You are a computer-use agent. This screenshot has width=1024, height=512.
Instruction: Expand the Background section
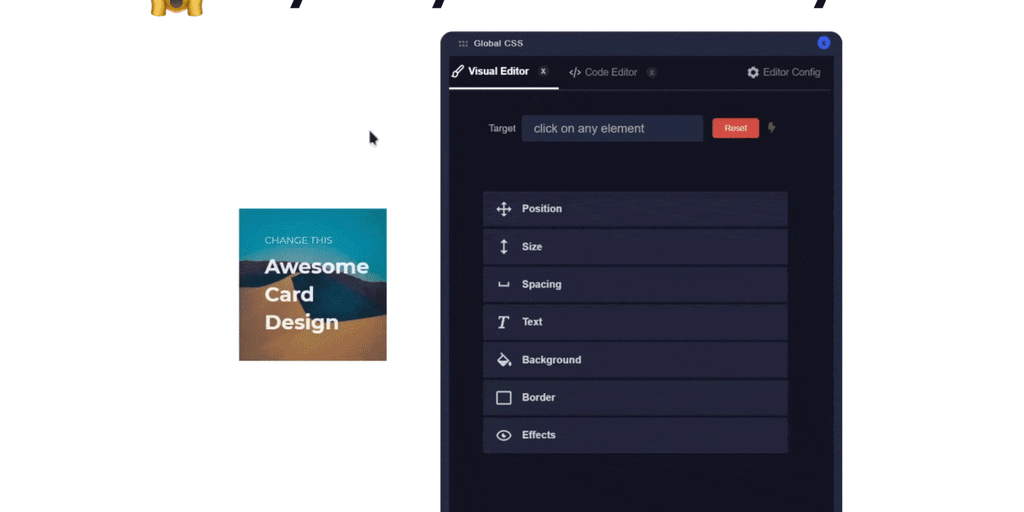[635, 360]
